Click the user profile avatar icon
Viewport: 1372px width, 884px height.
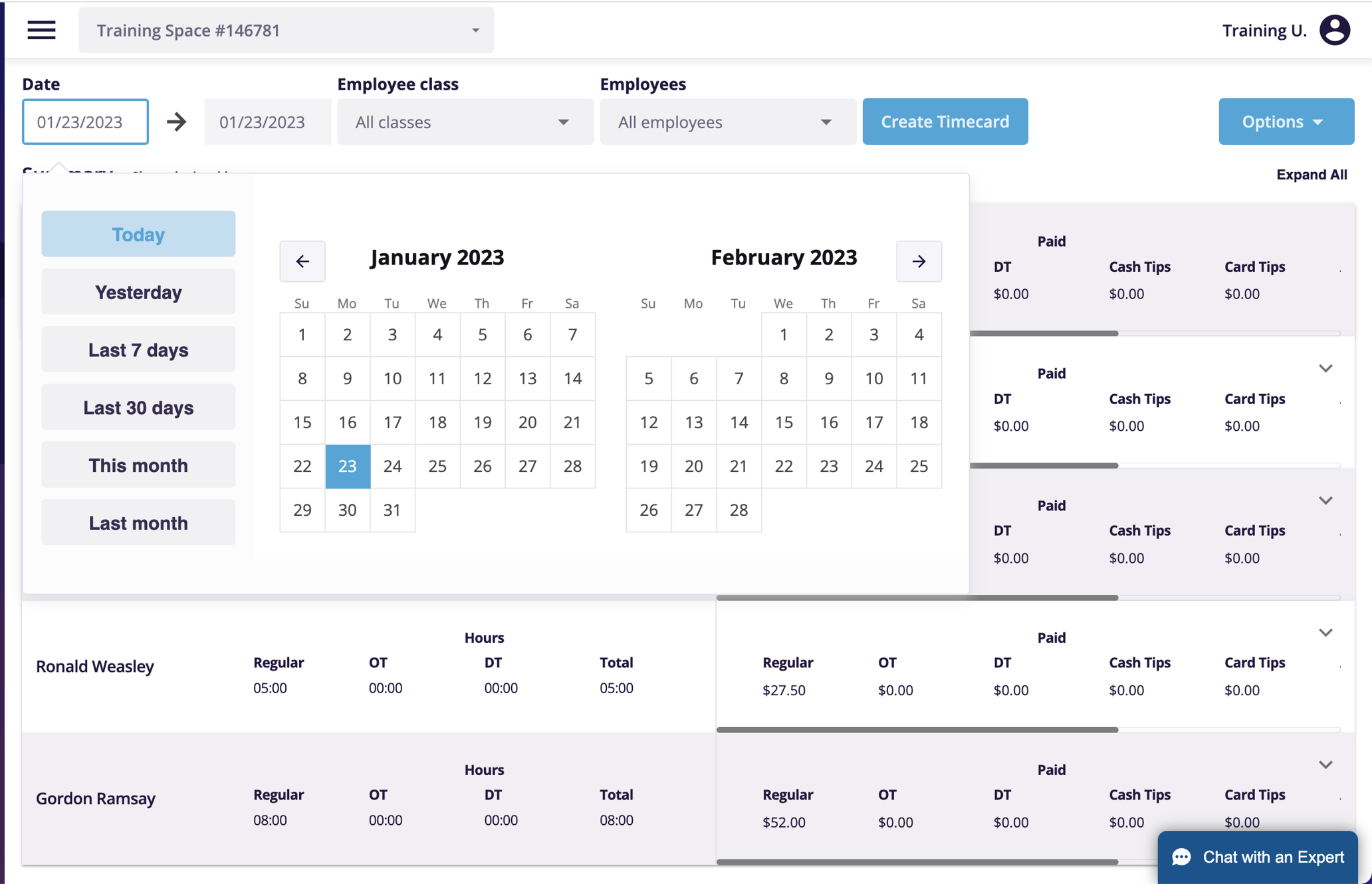(x=1334, y=30)
